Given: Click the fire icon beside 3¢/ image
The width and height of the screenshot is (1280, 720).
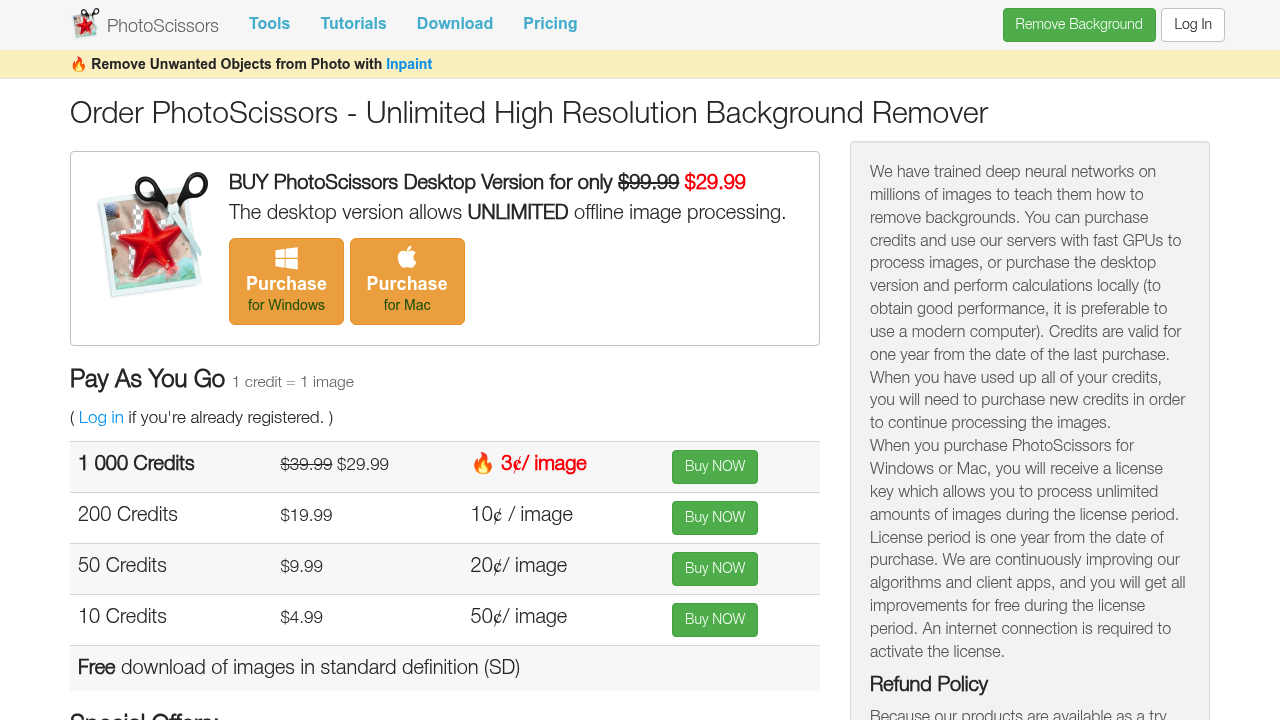Looking at the screenshot, I should click(x=483, y=463).
